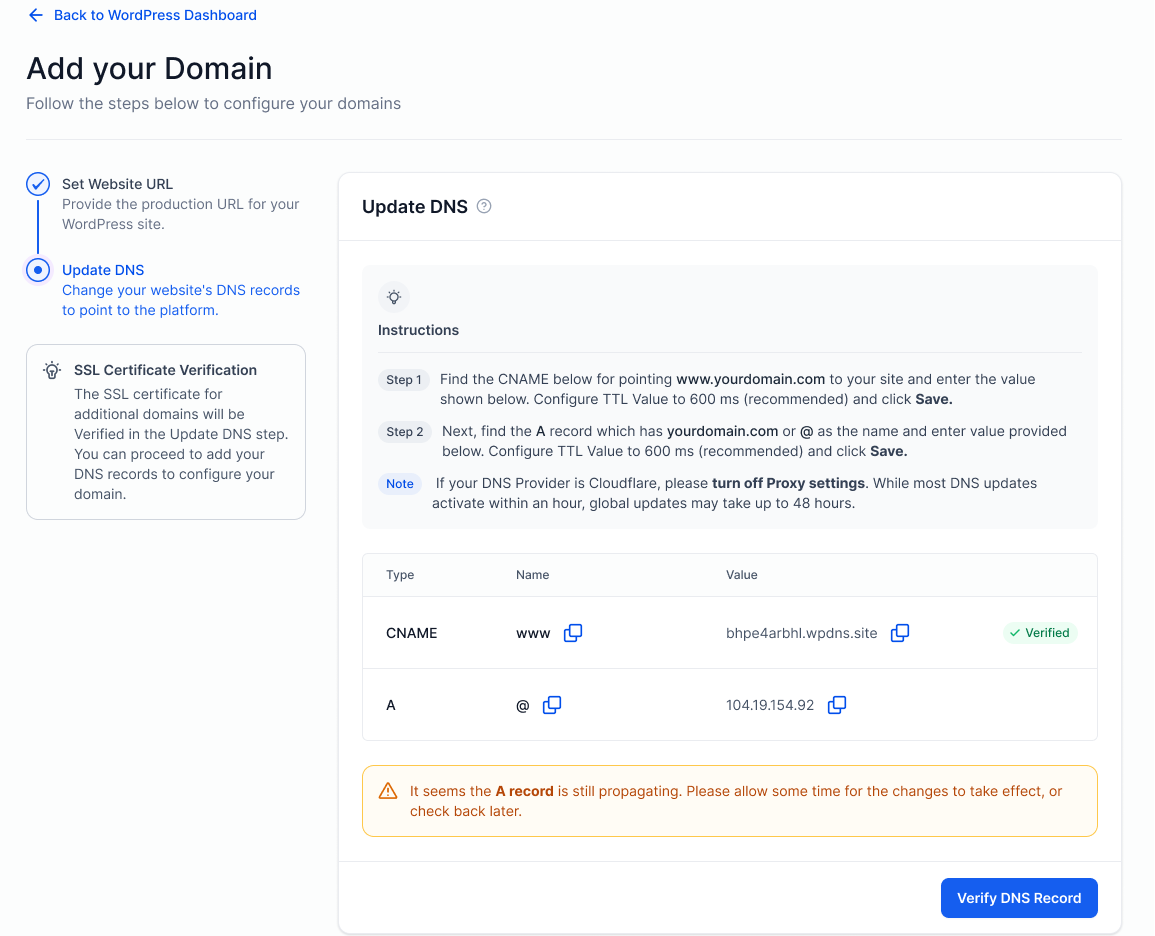Select the Update DNS step indicator
This screenshot has width=1155, height=936.
pyautogui.click(x=38, y=270)
